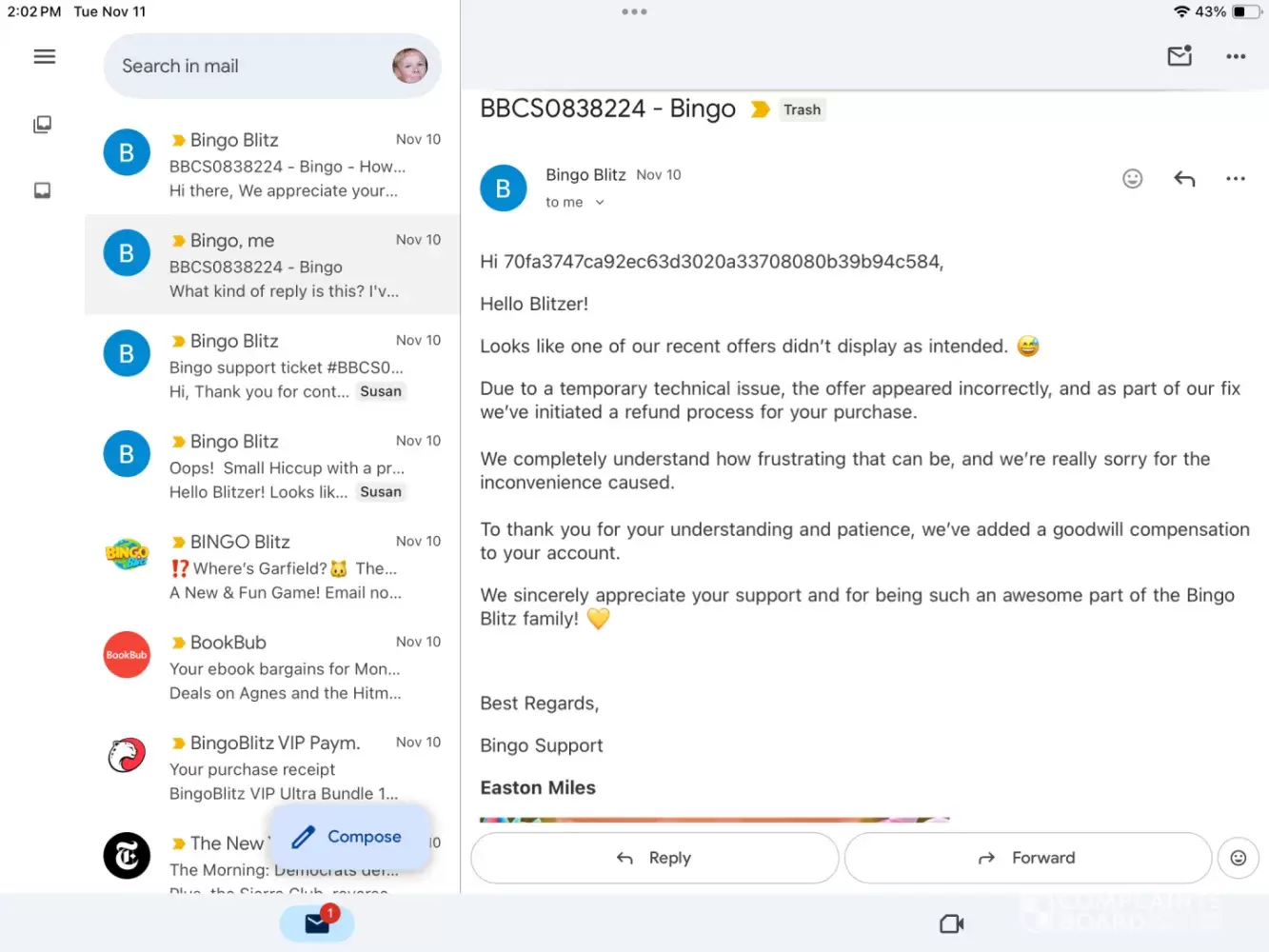Screen dimensions: 1269x952
Task: Open the all inboxes stacked icon
Action: (x=43, y=125)
